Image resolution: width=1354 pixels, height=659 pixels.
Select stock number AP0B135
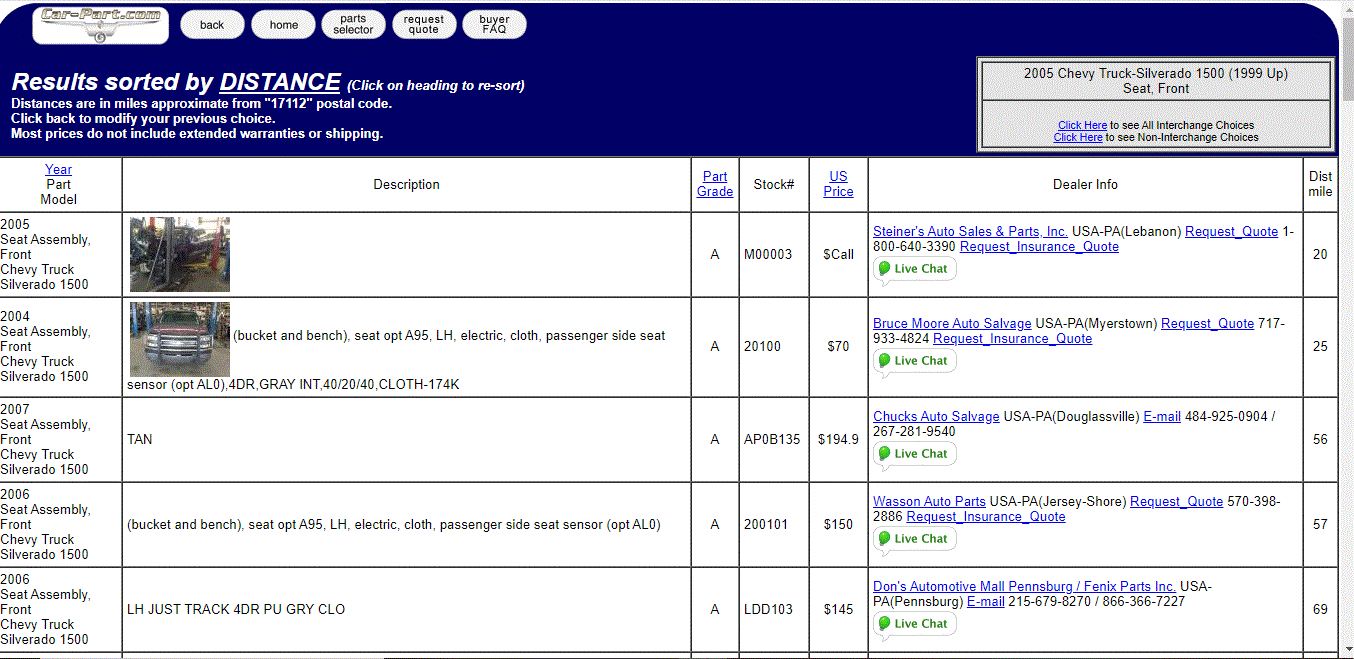772,439
